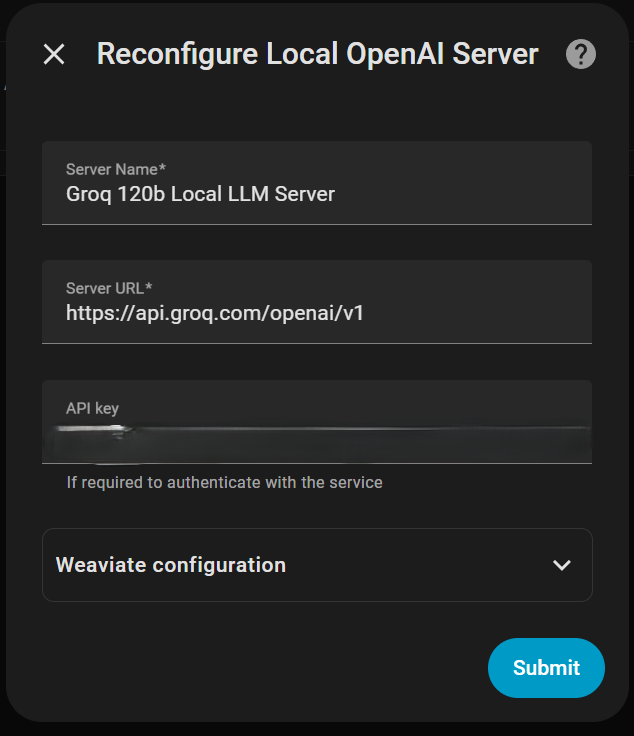The image size is (634, 736).
Task: Click the word "Groq" in the server name
Action: point(88,194)
